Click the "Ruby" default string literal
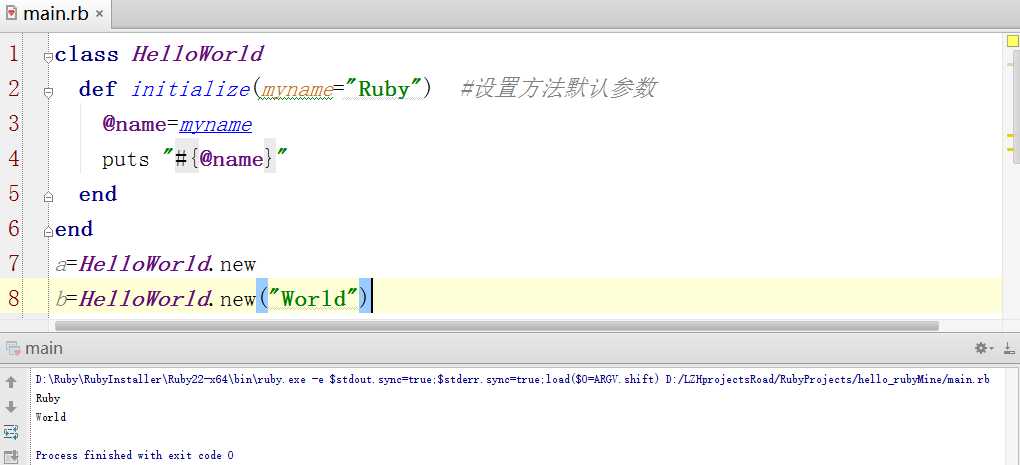The height and width of the screenshot is (465, 1020). [x=382, y=88]
